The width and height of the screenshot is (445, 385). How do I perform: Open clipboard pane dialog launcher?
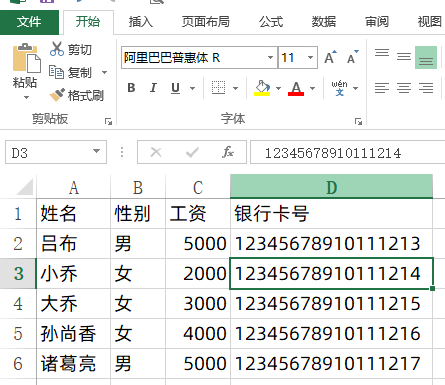(108, 122)
